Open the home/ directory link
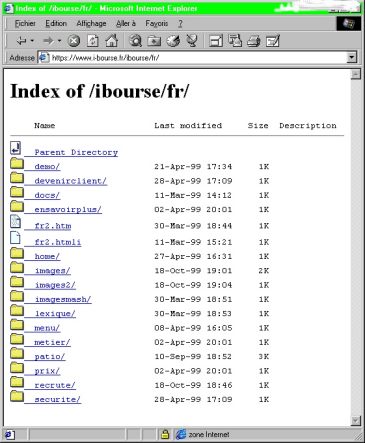 (x=47, y=256)
